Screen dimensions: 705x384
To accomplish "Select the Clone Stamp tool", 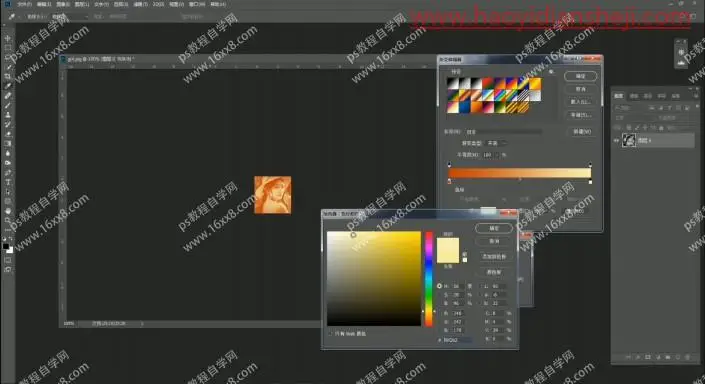I will tap(8, 115).
